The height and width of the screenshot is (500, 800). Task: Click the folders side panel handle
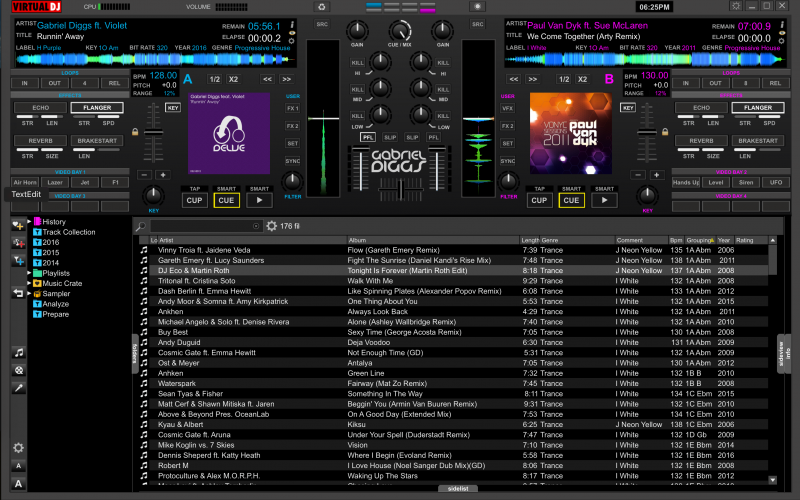135,354
